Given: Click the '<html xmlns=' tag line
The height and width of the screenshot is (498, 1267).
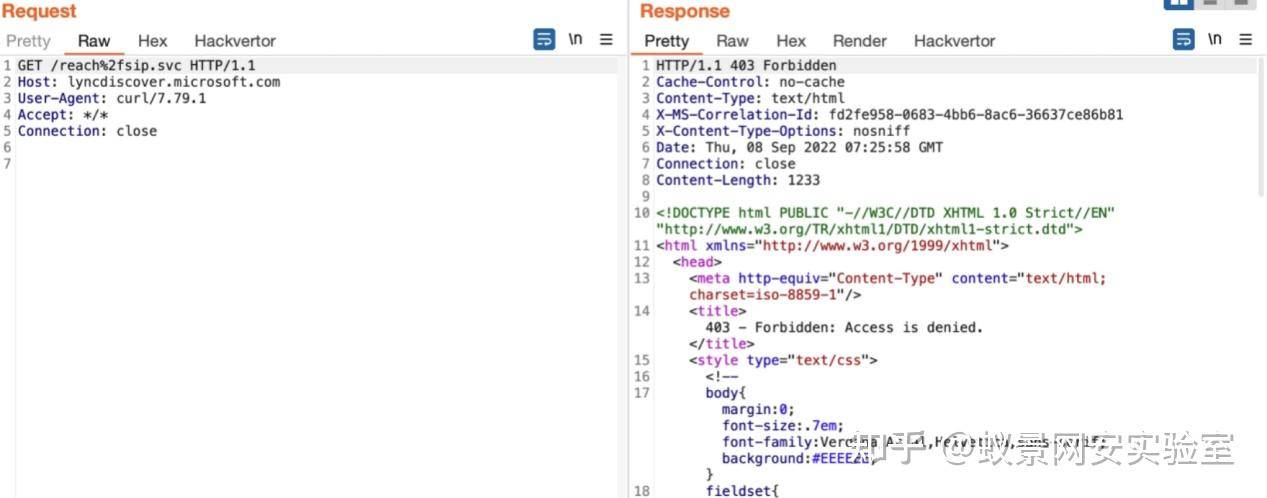Looking at the screenshot, I should pyautogui.click(x=832, y=245).
